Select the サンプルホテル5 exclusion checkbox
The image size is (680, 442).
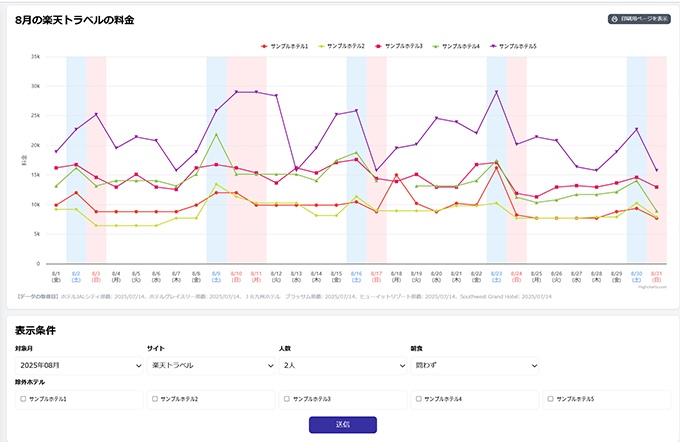(551, 399)
